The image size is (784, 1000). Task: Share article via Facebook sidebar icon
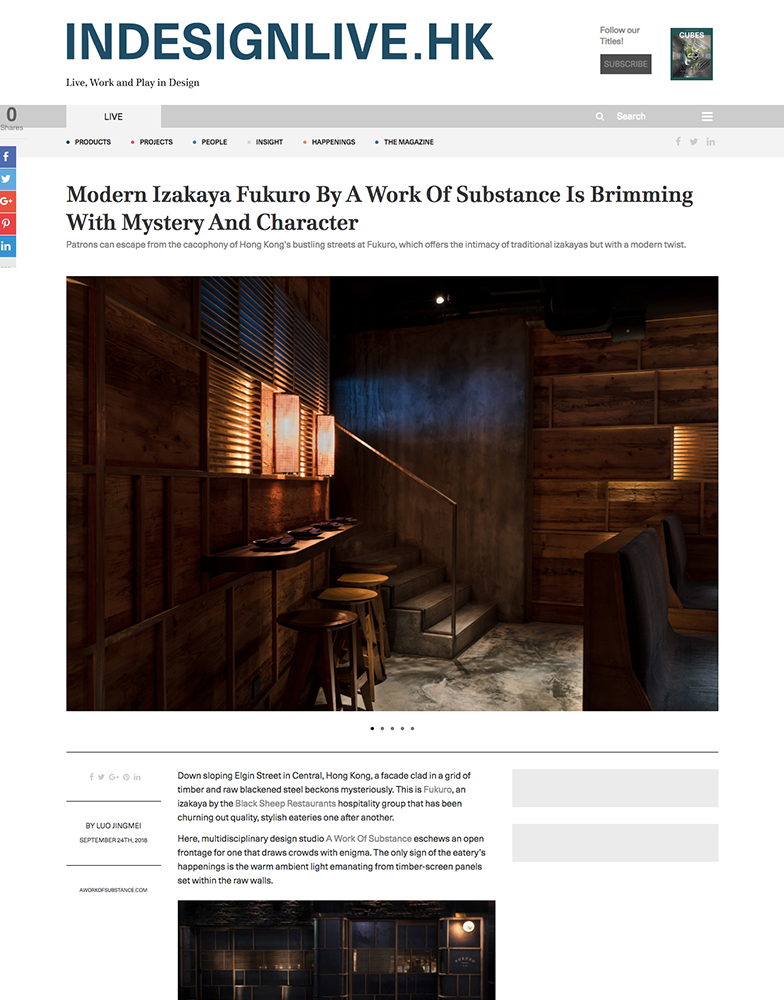click(x=7, y=156)
